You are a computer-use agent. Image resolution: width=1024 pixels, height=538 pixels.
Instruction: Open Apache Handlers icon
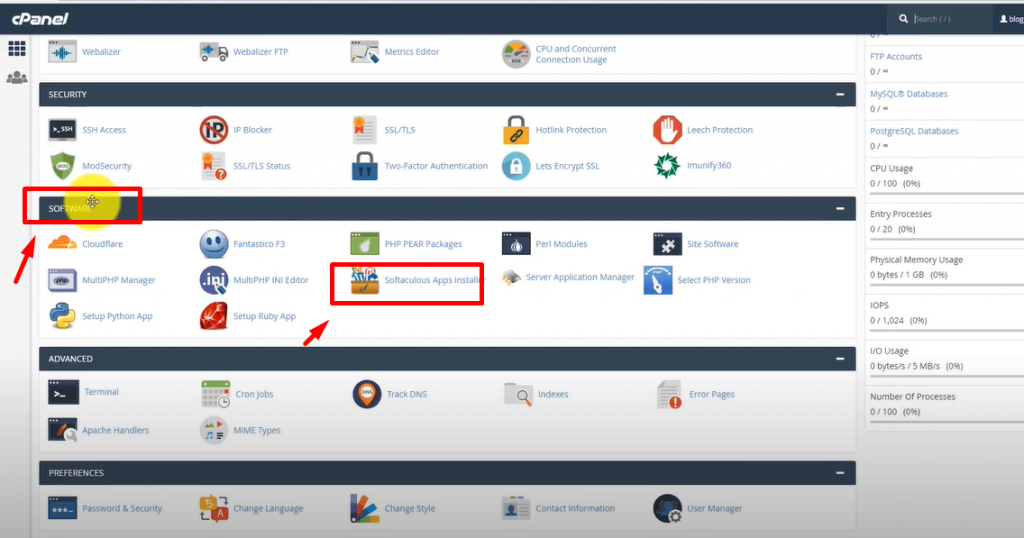[x=62, y=430]
